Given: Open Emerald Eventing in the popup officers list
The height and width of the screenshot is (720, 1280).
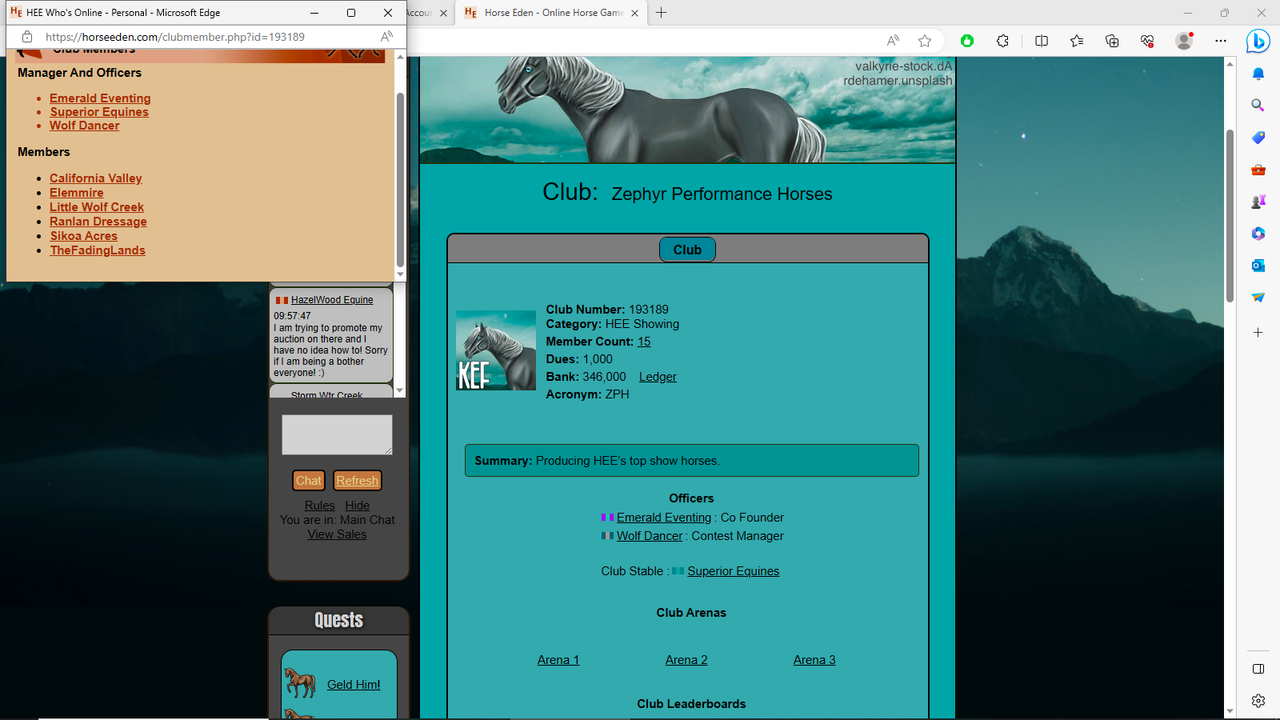Looking at the screenshot, I should tap(100, 98).
